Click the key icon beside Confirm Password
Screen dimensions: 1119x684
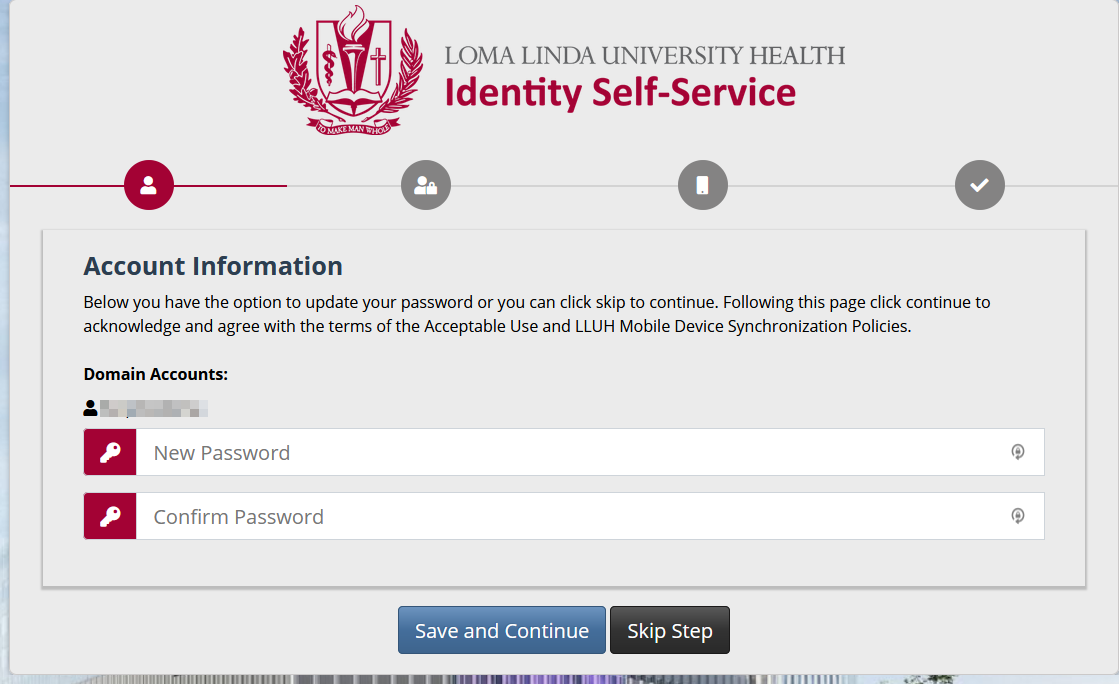pos(110,515)
